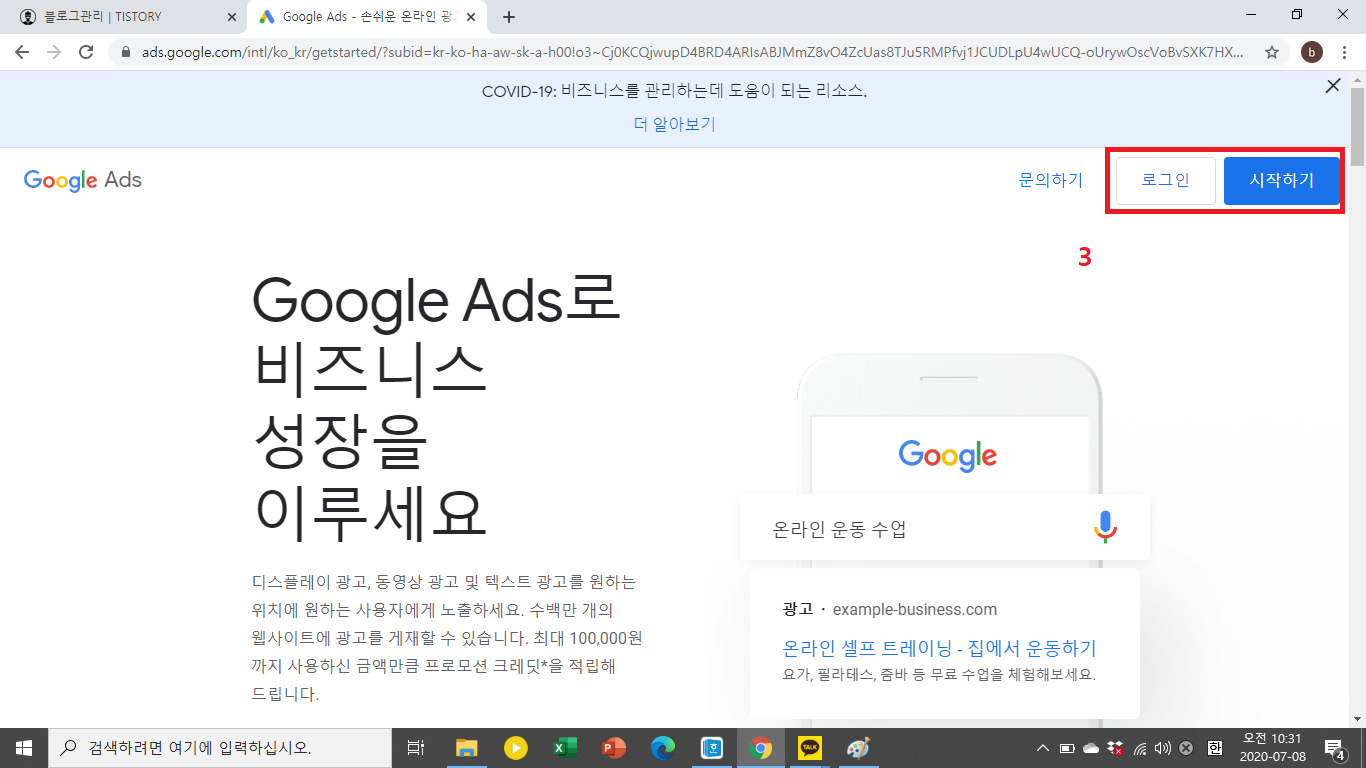Expand hidden system tray icons
The width and height of the screenshot is (1366, 768).
1043,748
